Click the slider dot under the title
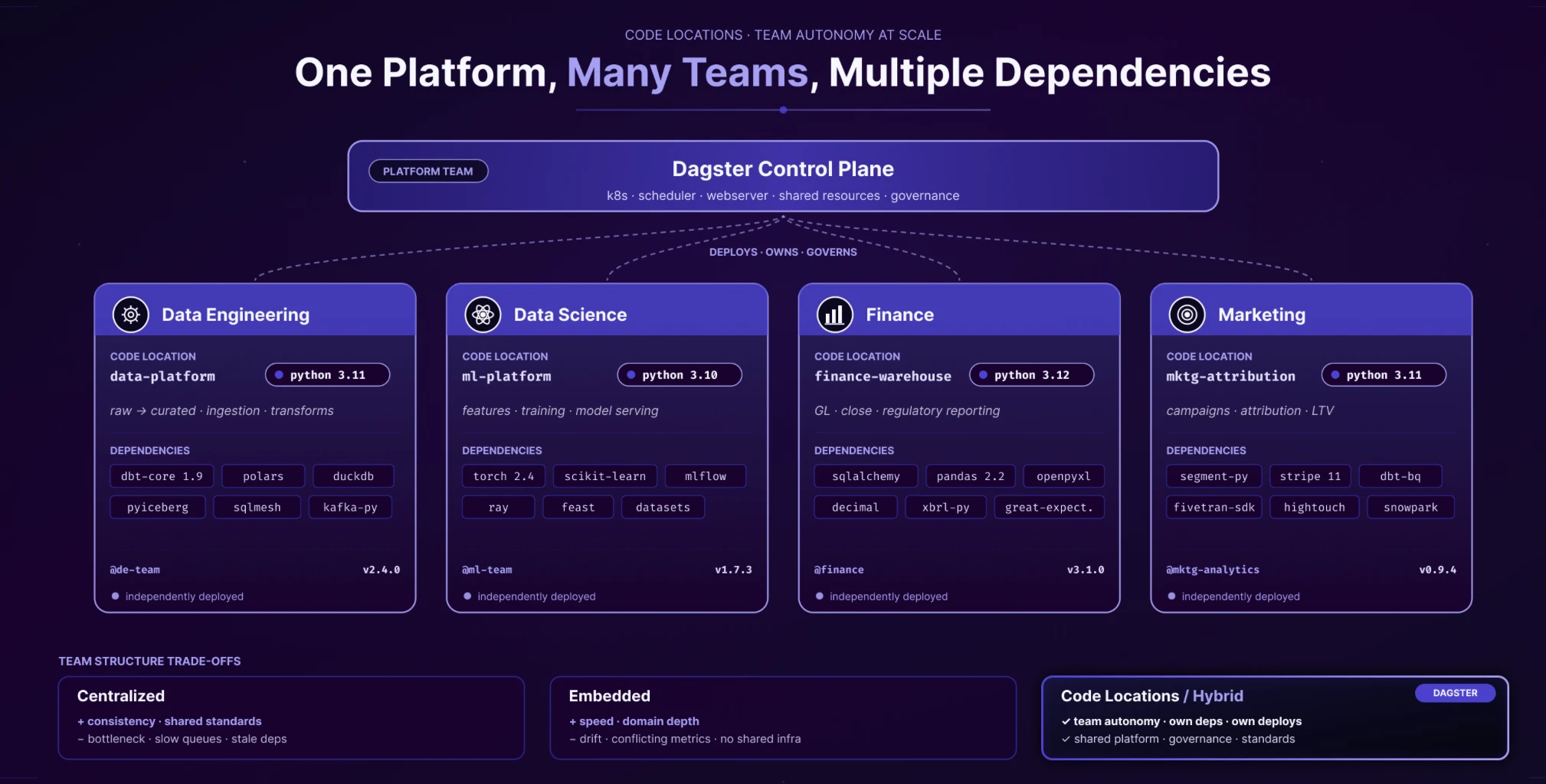 [783, 110]
